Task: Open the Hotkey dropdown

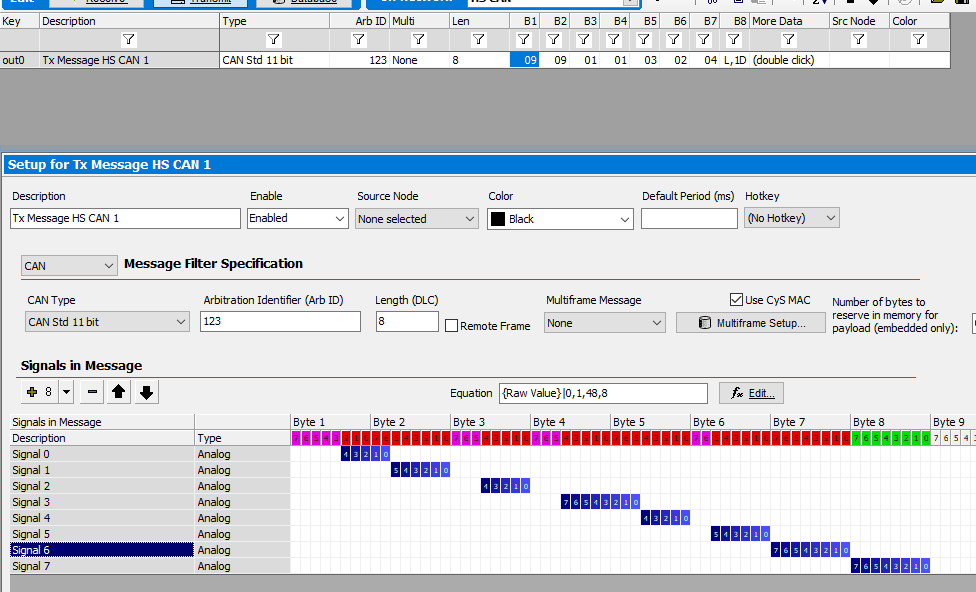Action: pos(792,218)
